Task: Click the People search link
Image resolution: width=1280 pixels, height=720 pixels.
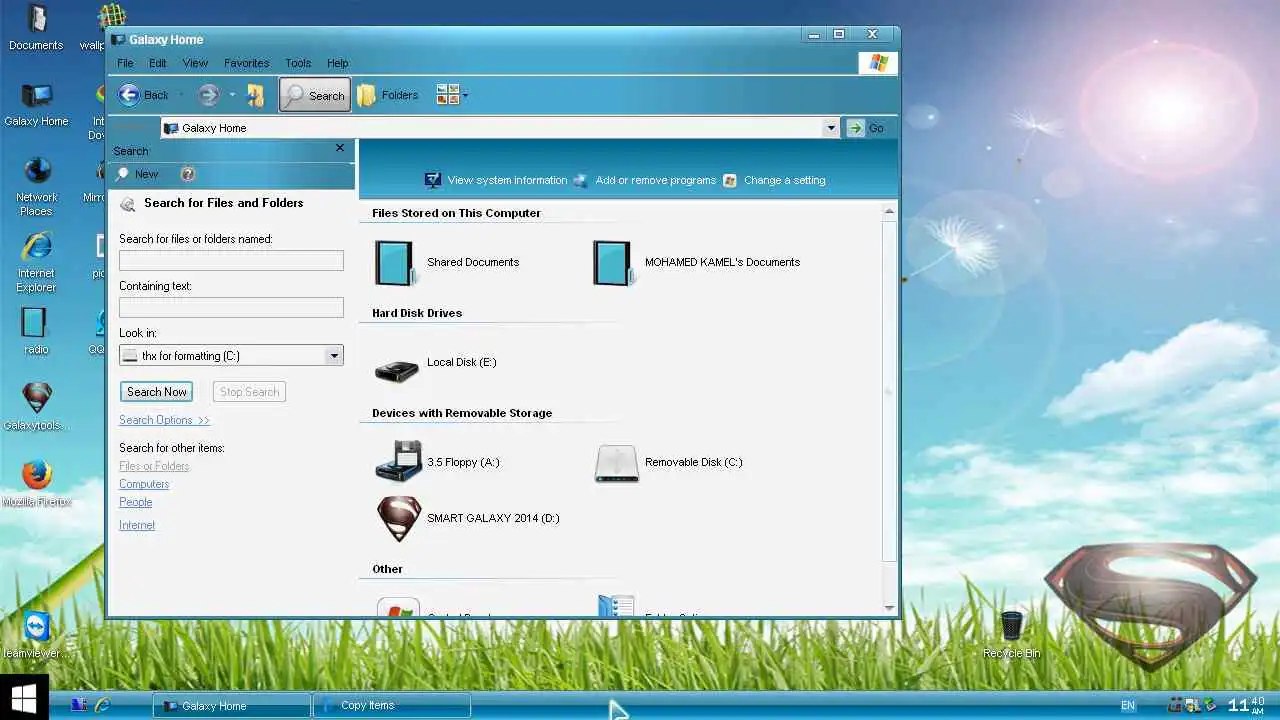Action: click(136, 502)
